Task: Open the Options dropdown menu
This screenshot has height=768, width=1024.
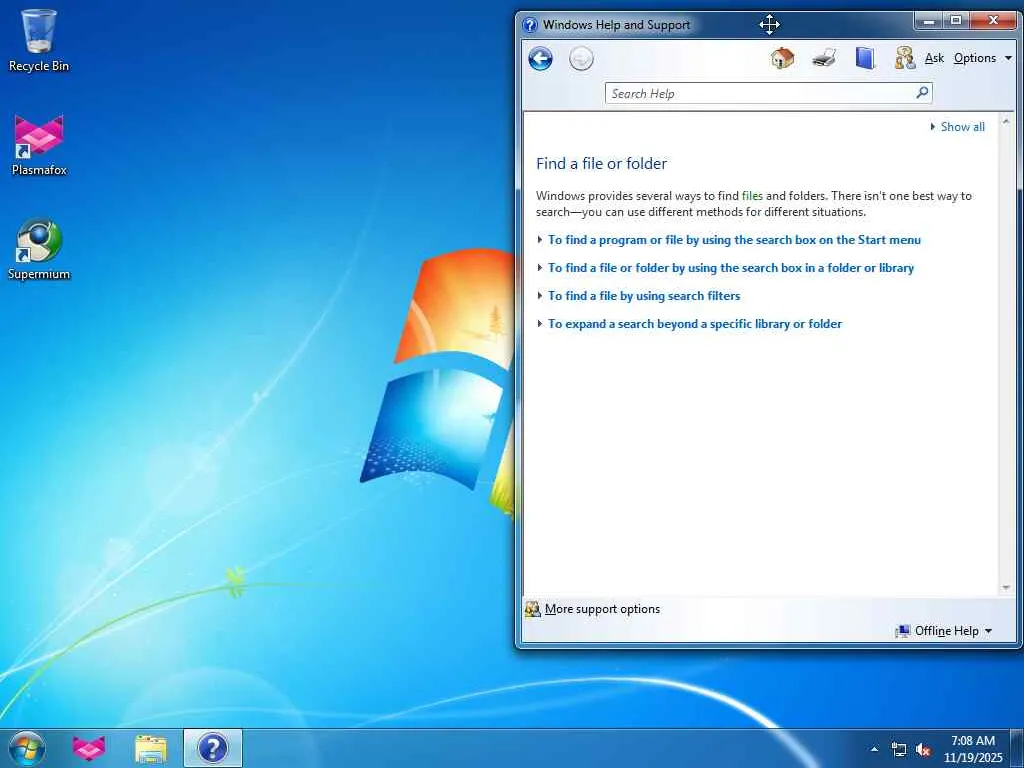Action: coord(982,58)
